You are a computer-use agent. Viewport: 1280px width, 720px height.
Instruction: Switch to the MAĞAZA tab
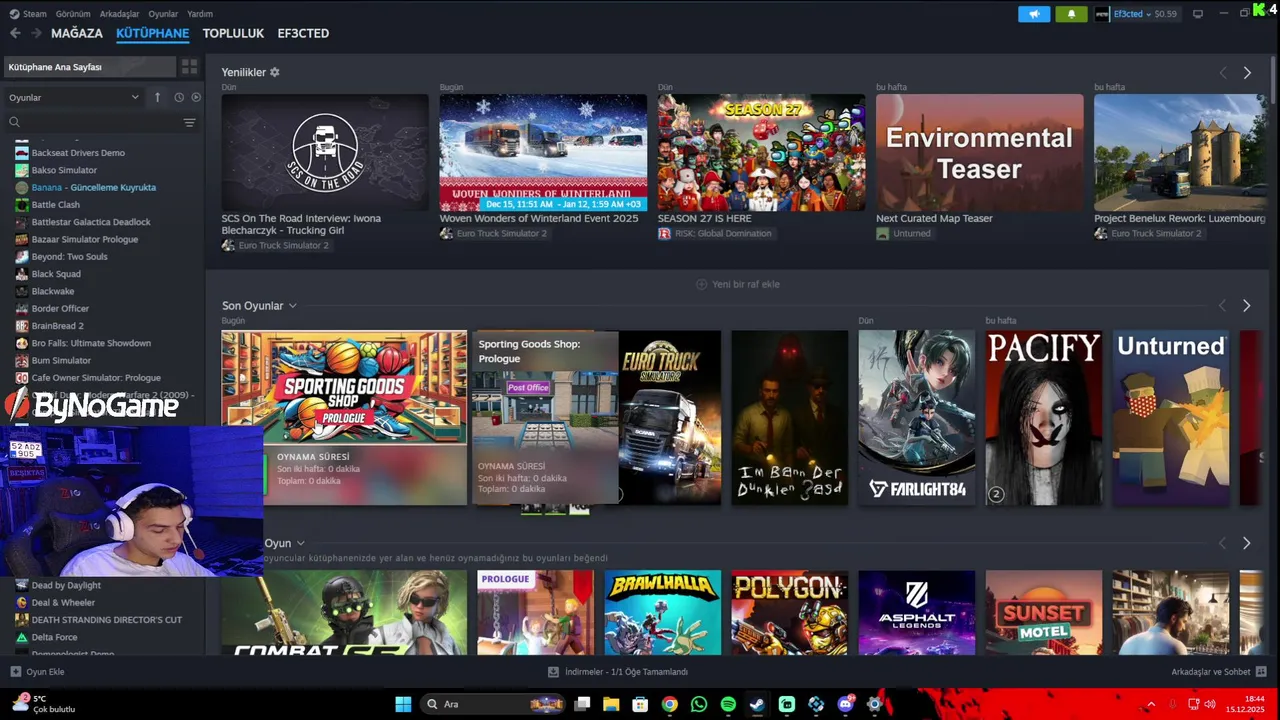(77, 33)
